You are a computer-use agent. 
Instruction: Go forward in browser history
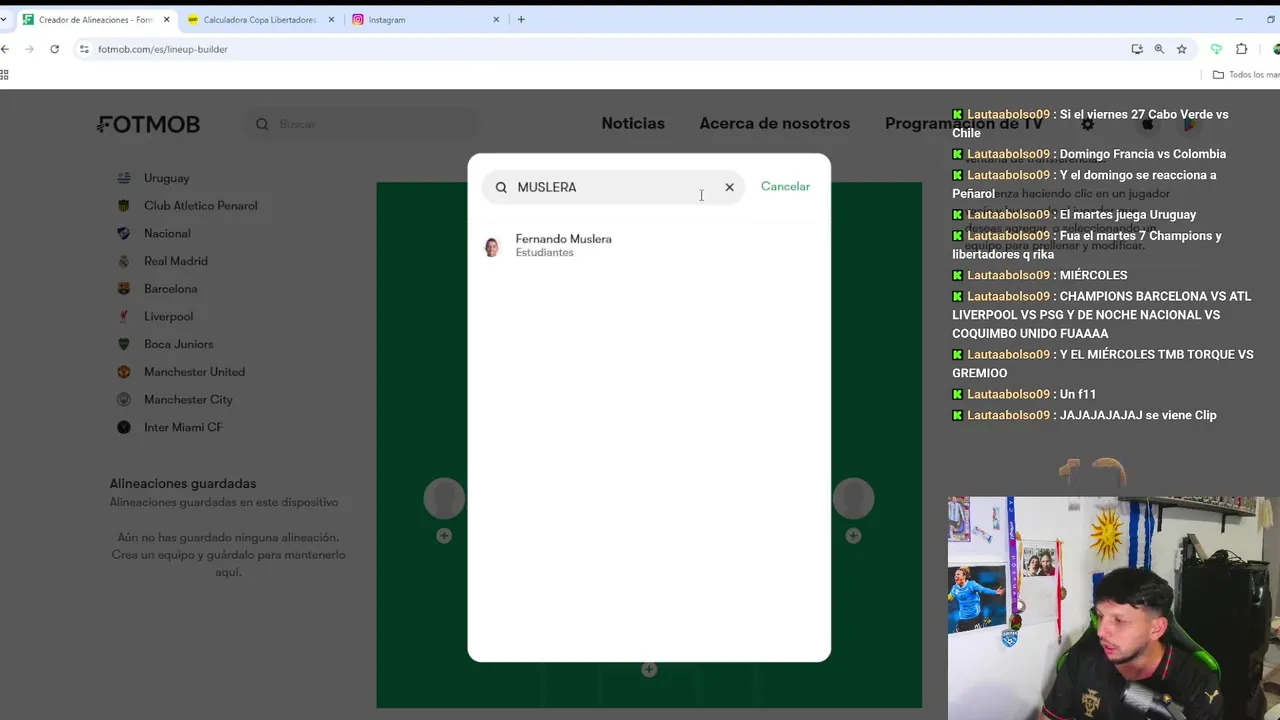(29, 49)
